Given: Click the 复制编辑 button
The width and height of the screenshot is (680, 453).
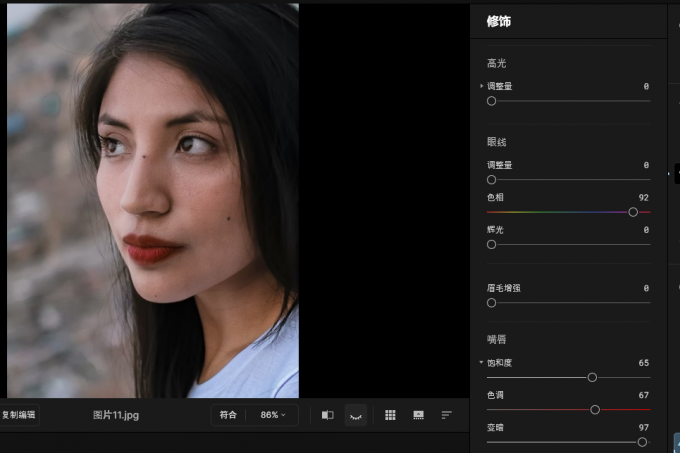Looking at the screenshot, I should [x=19, y=415].
